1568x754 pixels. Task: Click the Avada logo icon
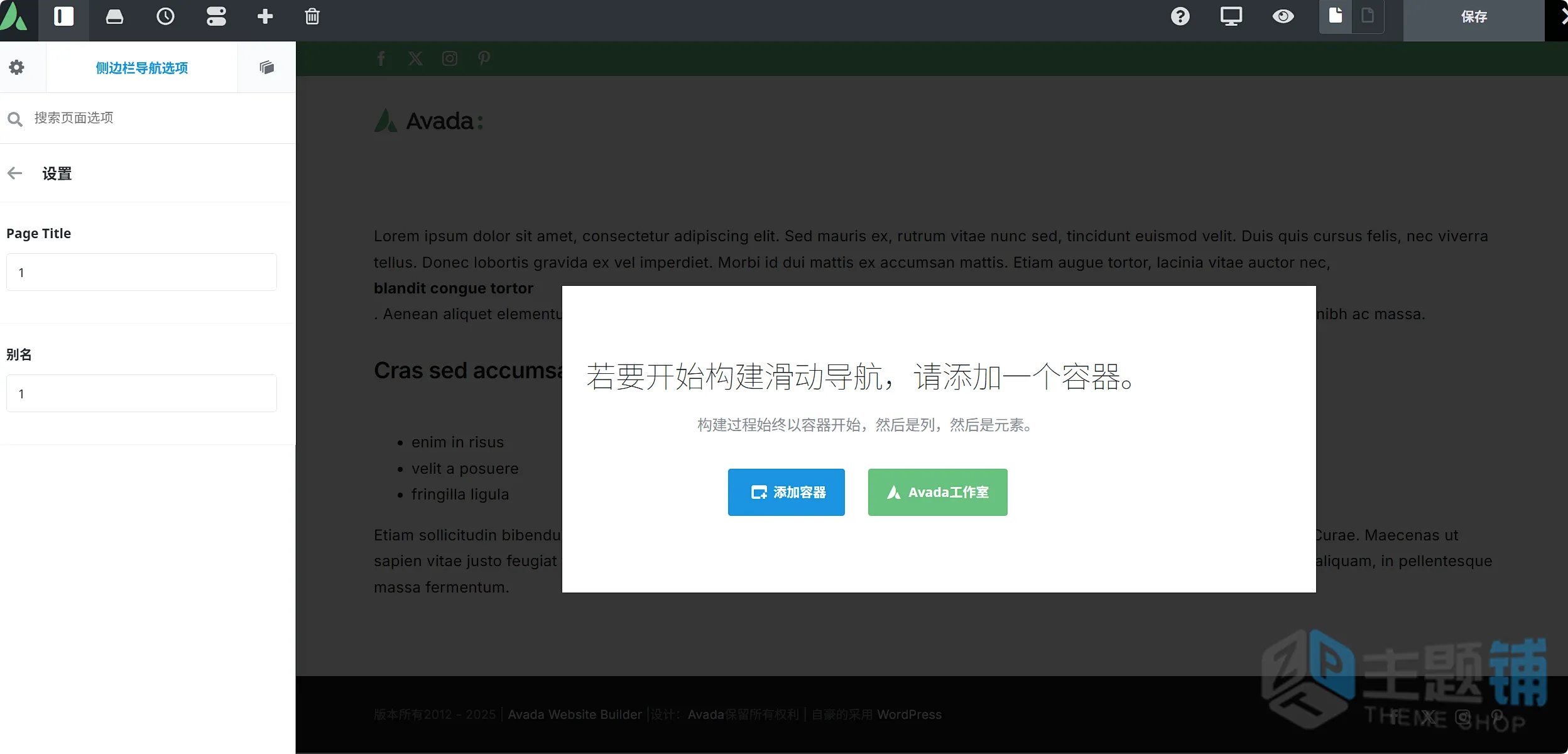[x=14, y=16]
